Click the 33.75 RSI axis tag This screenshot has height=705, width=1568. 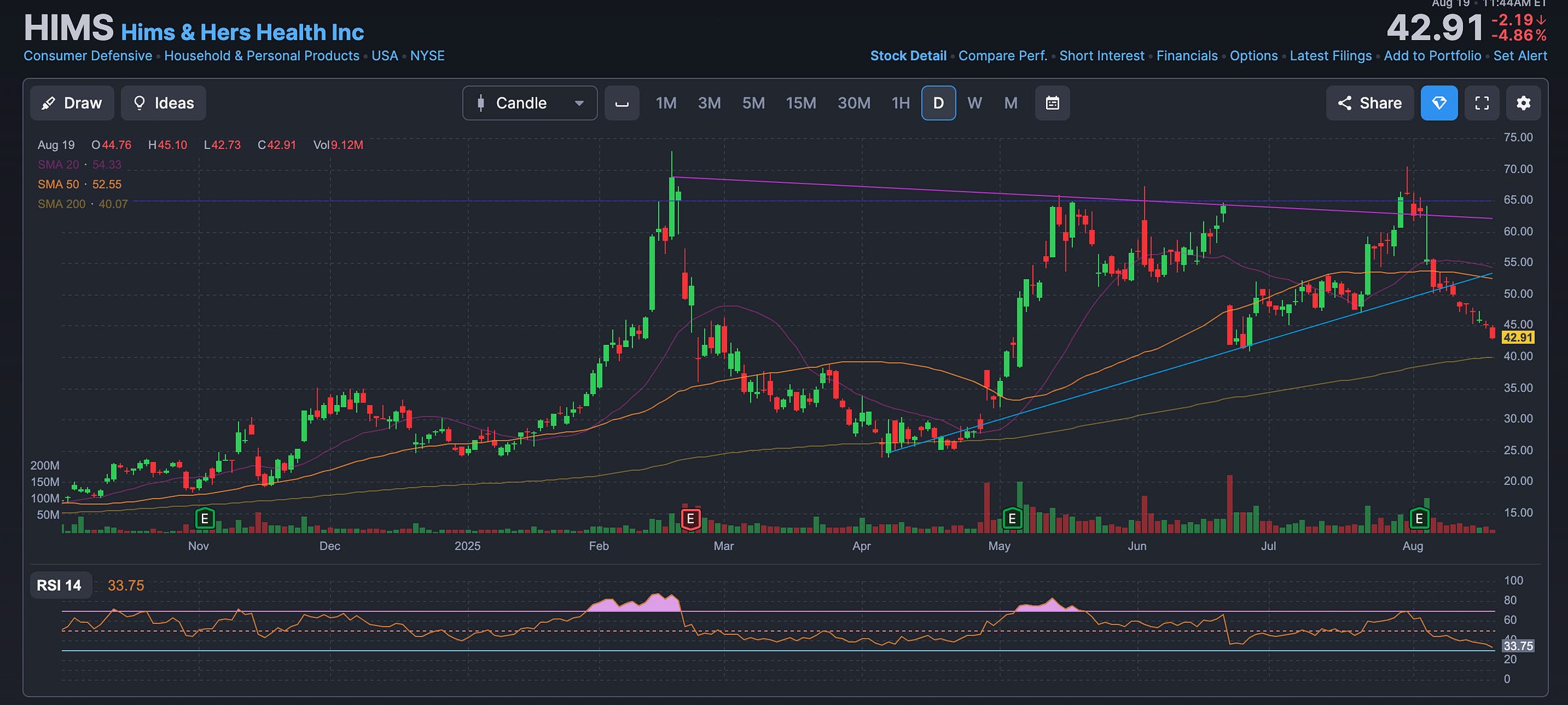[1518, 646]
